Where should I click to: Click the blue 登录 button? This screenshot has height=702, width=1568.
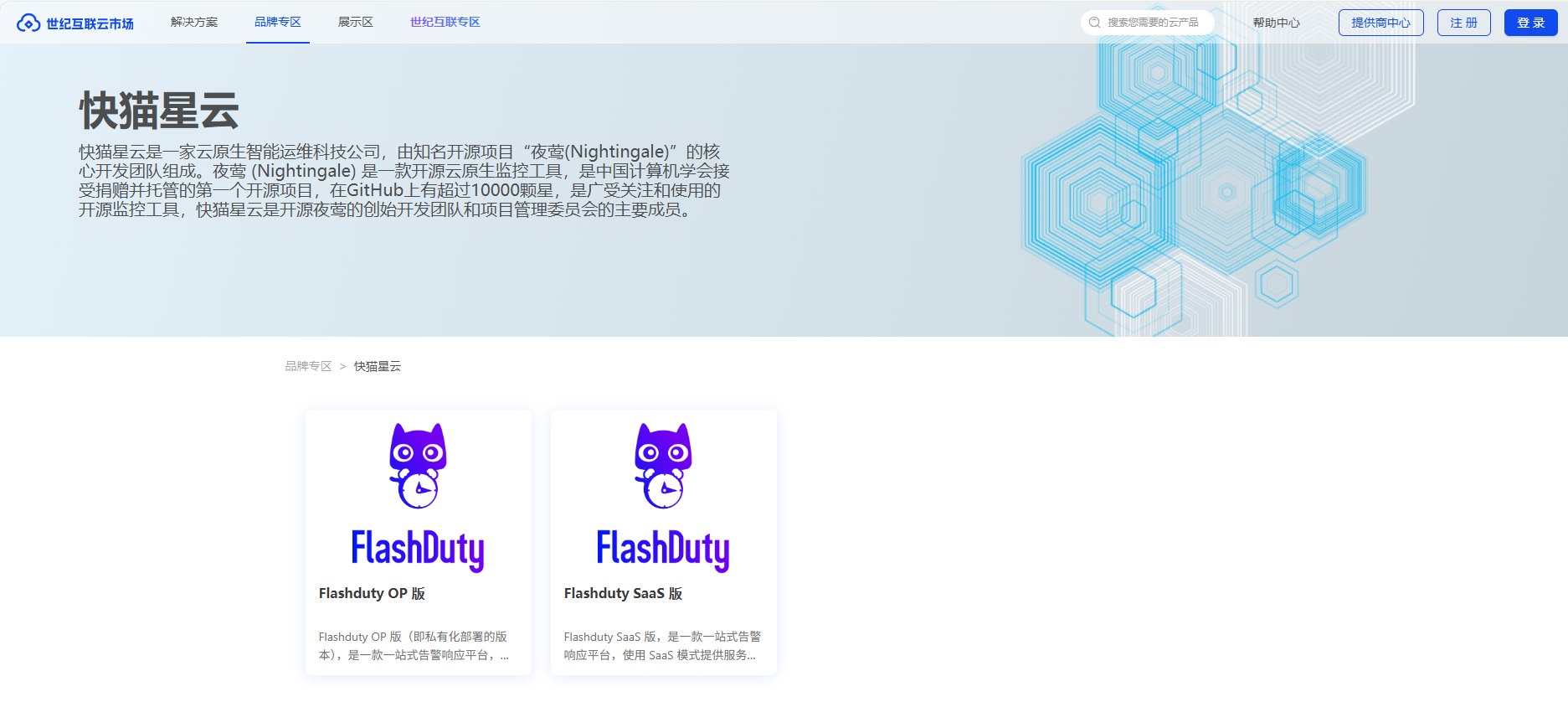pyautogui.click(x=1530, y=23)
